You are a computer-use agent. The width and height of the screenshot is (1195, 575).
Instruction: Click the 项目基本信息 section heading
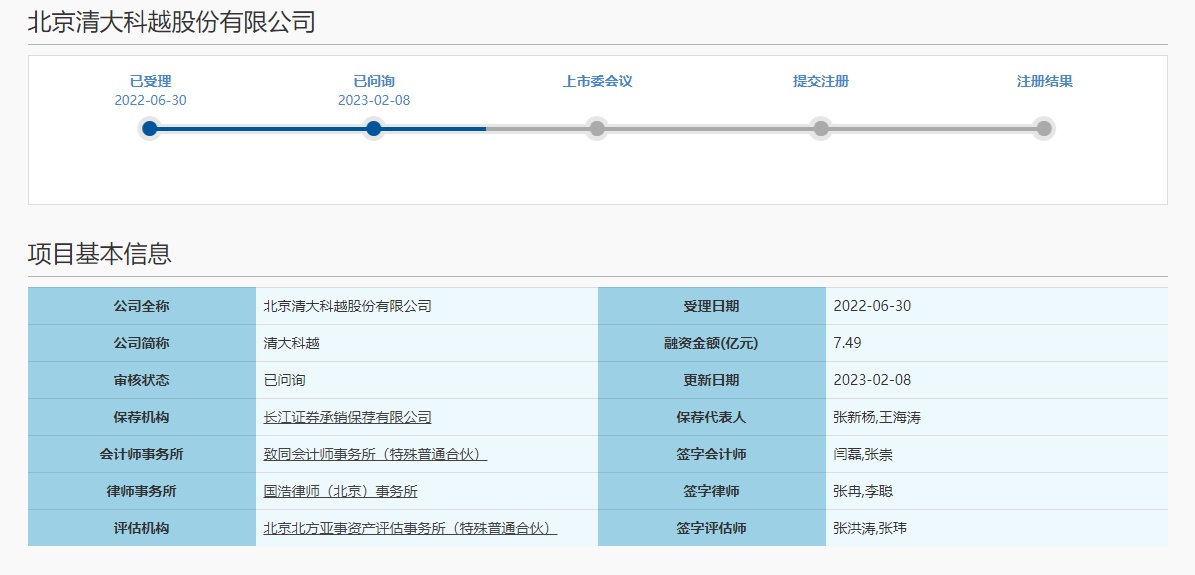(100, 254)
